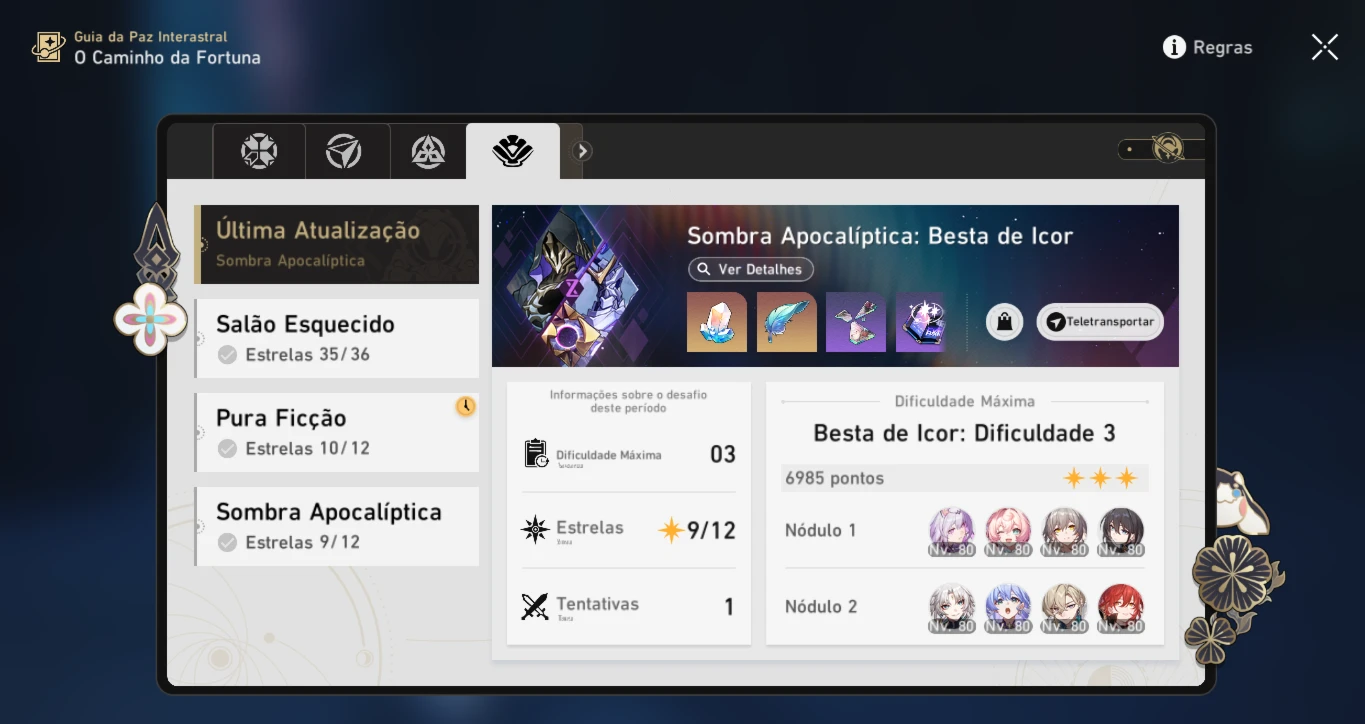Viewport: 1365px width, 724px height.
Task: Click the Sombra Apocalíptica: Besta de Icor heading
Action: coord(880,236)
